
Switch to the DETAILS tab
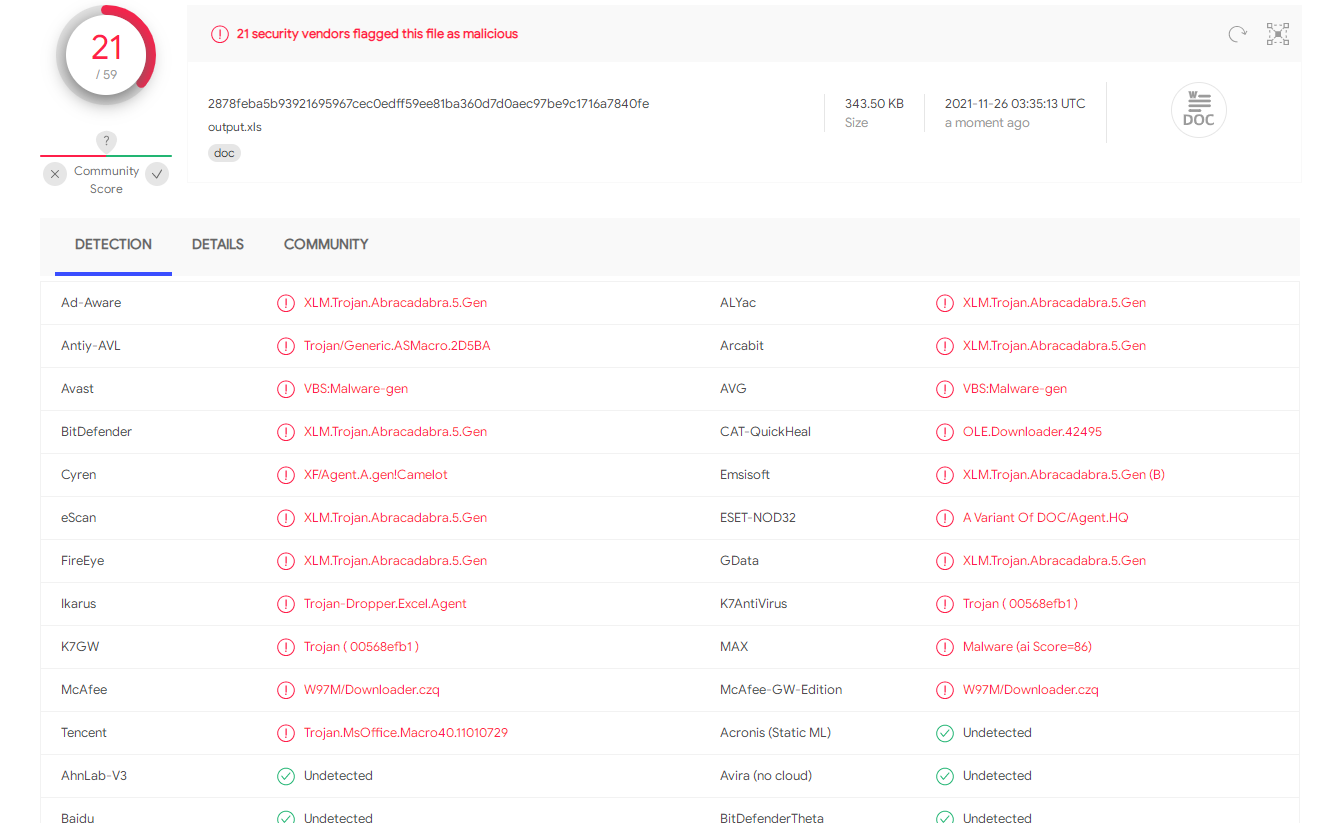click(218, 244)
